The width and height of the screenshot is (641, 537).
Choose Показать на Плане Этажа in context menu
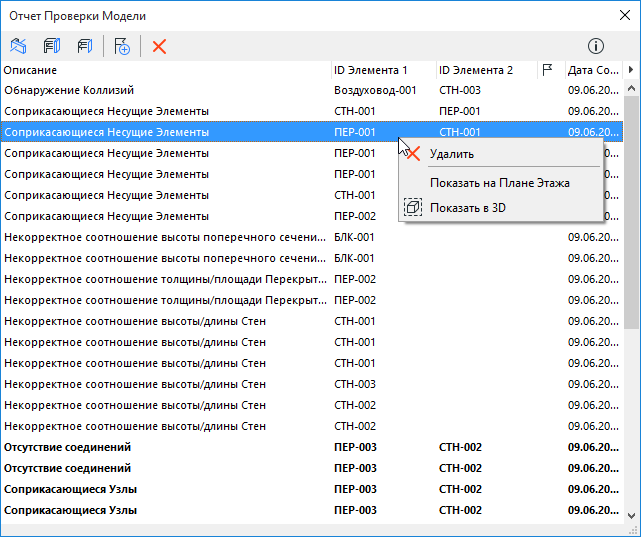pos(500,183)
